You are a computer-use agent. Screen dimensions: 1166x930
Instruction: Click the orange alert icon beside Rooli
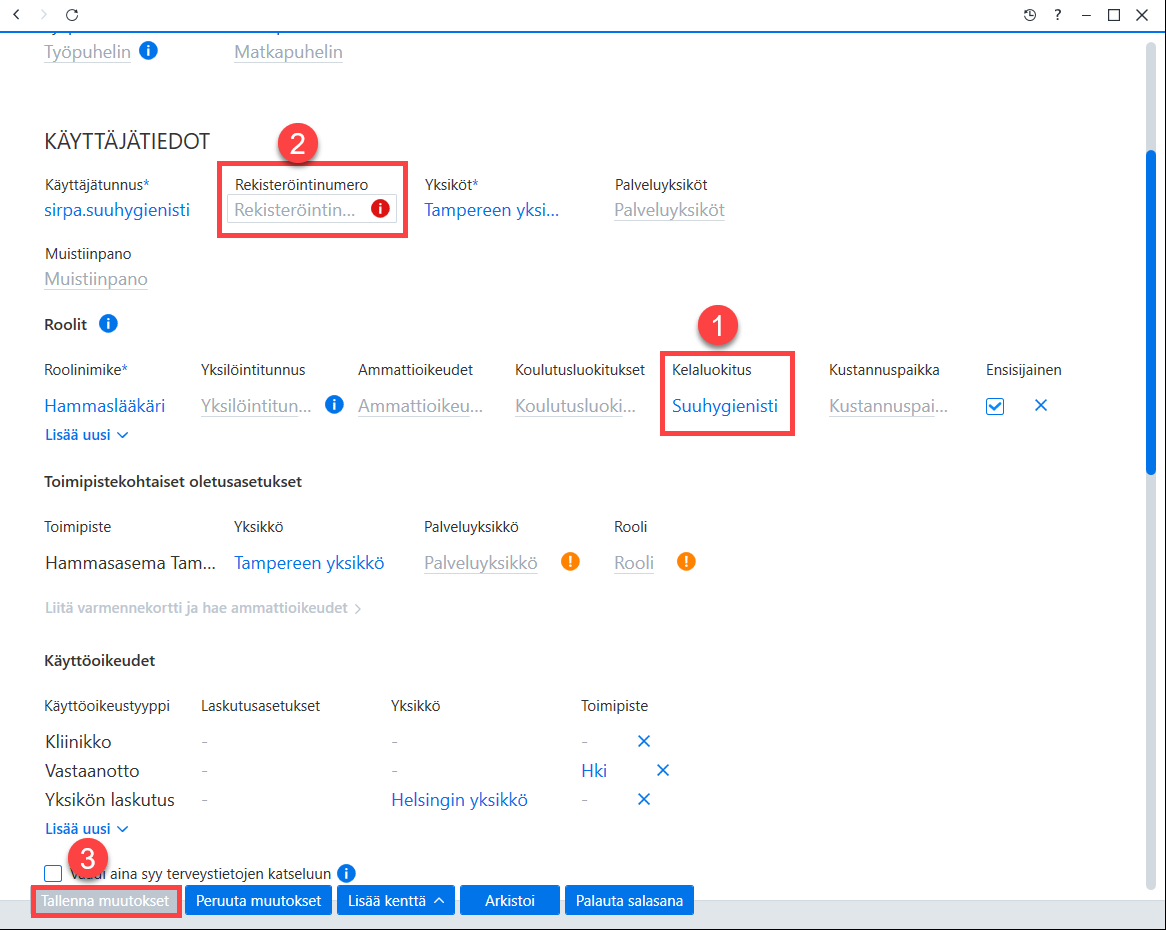tap(686, 561)
